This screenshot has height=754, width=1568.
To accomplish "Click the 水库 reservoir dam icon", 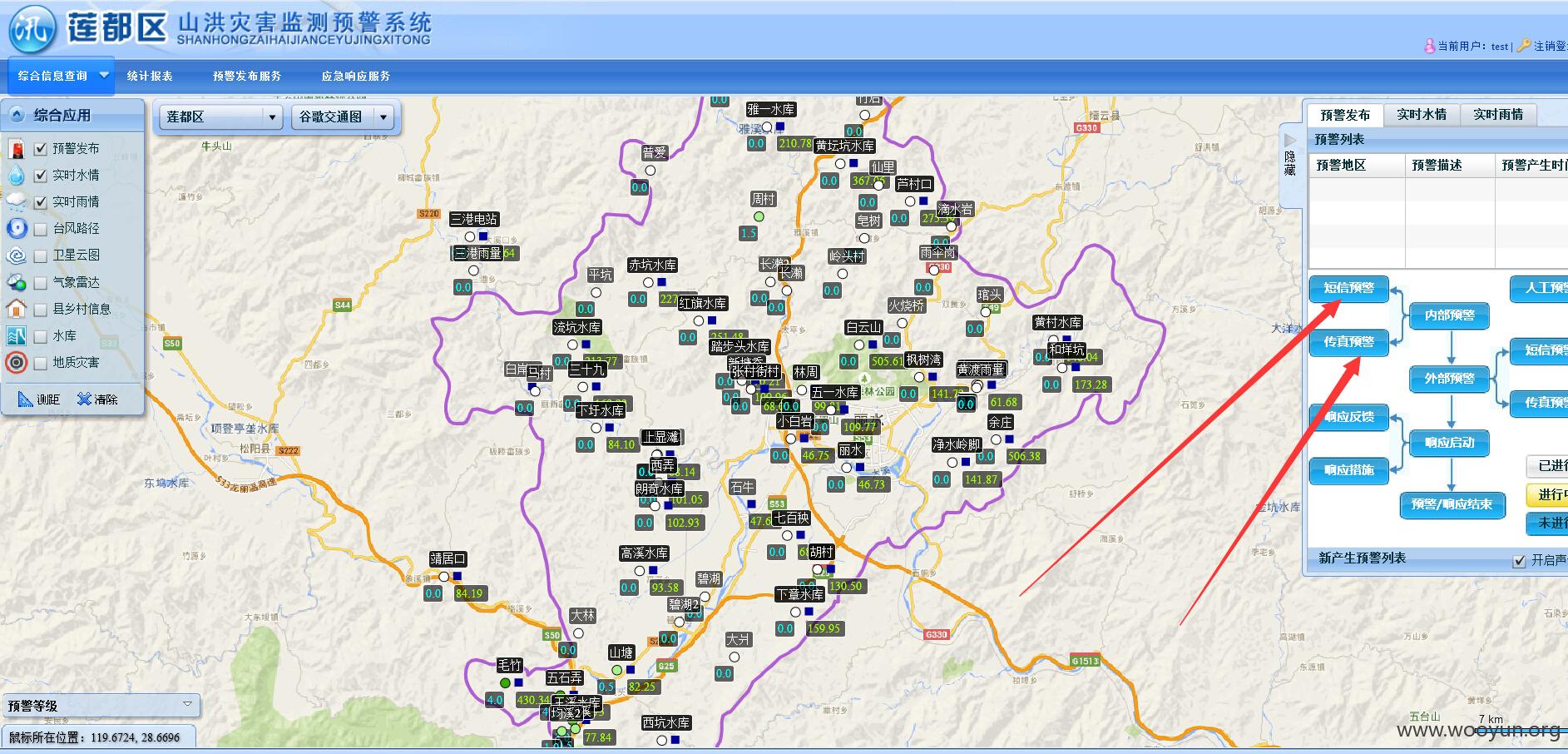I will coord(17,335).
